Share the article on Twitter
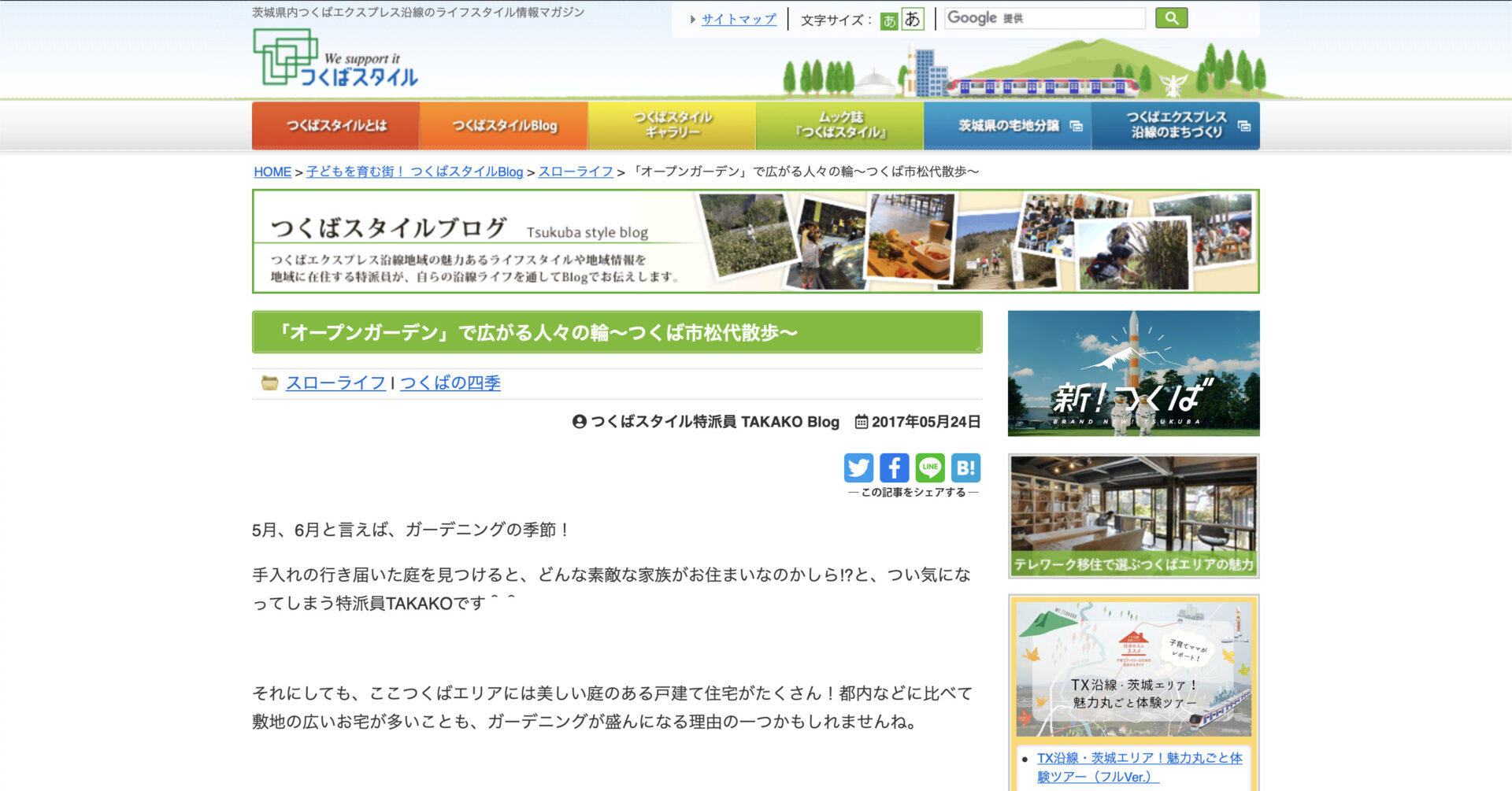Screen dimensions: 1512x791 (x=858, y=468)
